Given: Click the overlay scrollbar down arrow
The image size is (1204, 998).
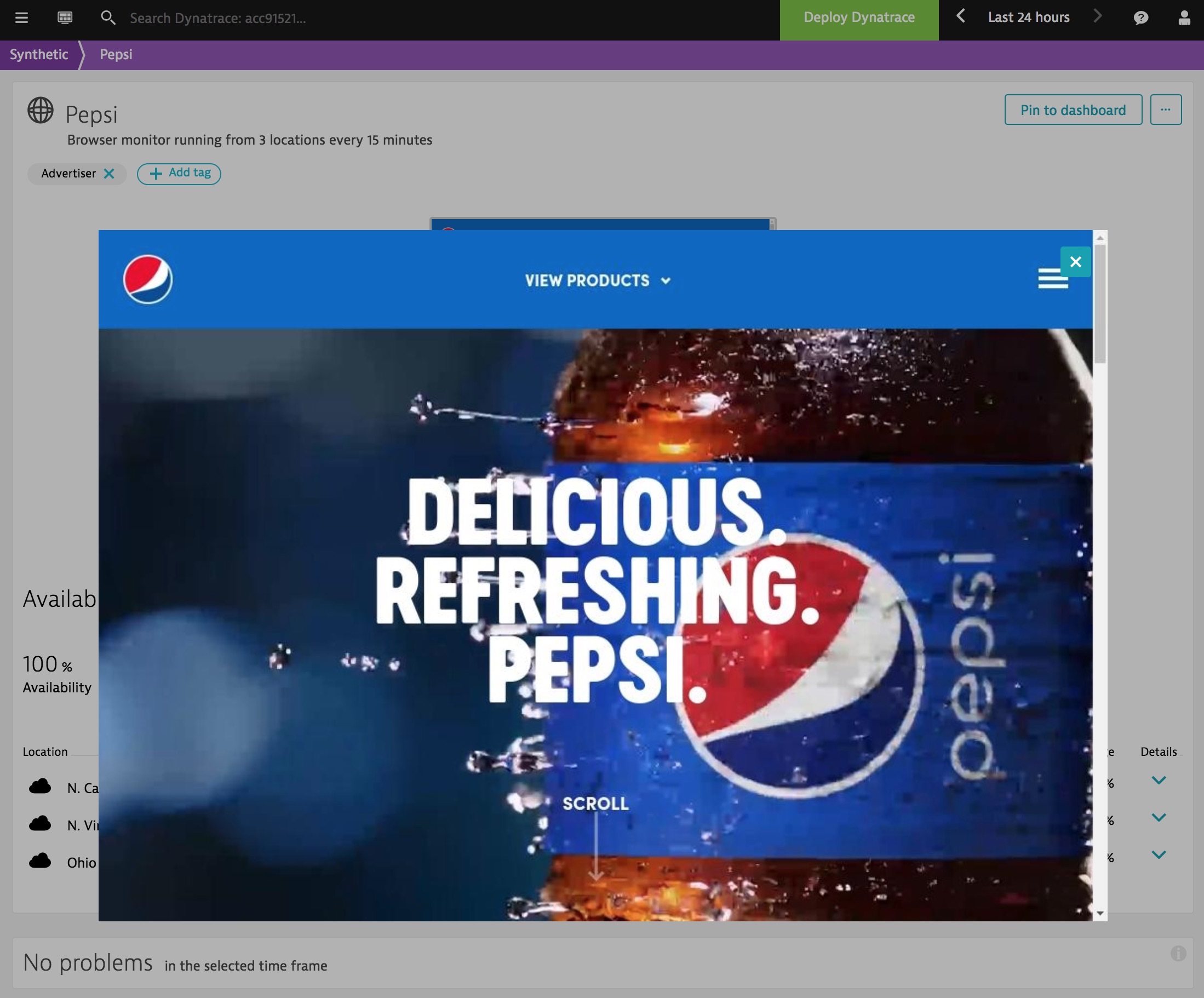Looking at the screenshot, I should [x=1100, y=913].
